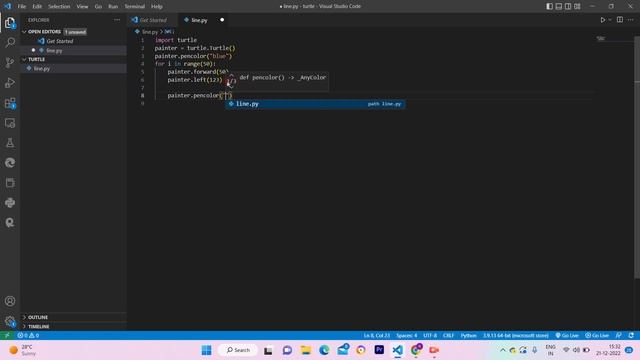Screen dimensions: 640x360
Task: Click Ln 8, Col 23 cursor position
Action: tap(377, 336)
